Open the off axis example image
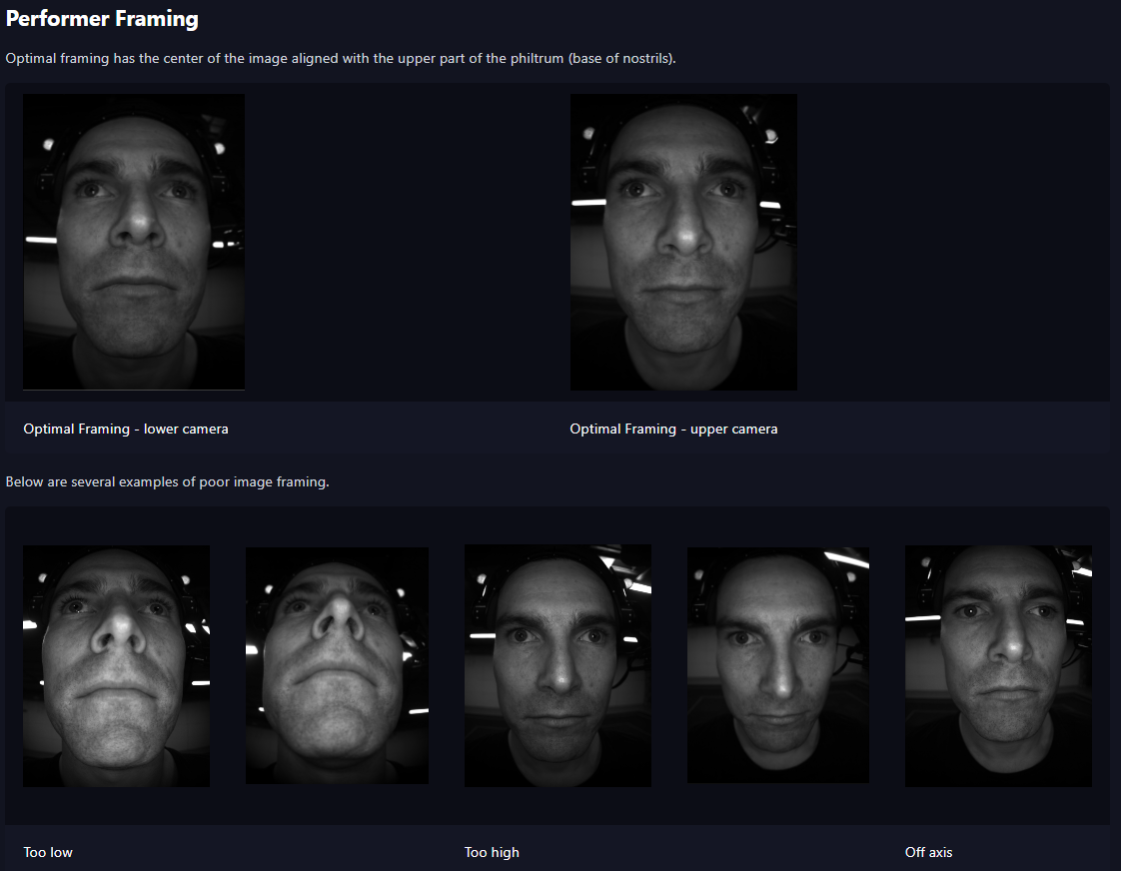Image resolution: width=1121 pixels, height=871 pixels. 998,666
